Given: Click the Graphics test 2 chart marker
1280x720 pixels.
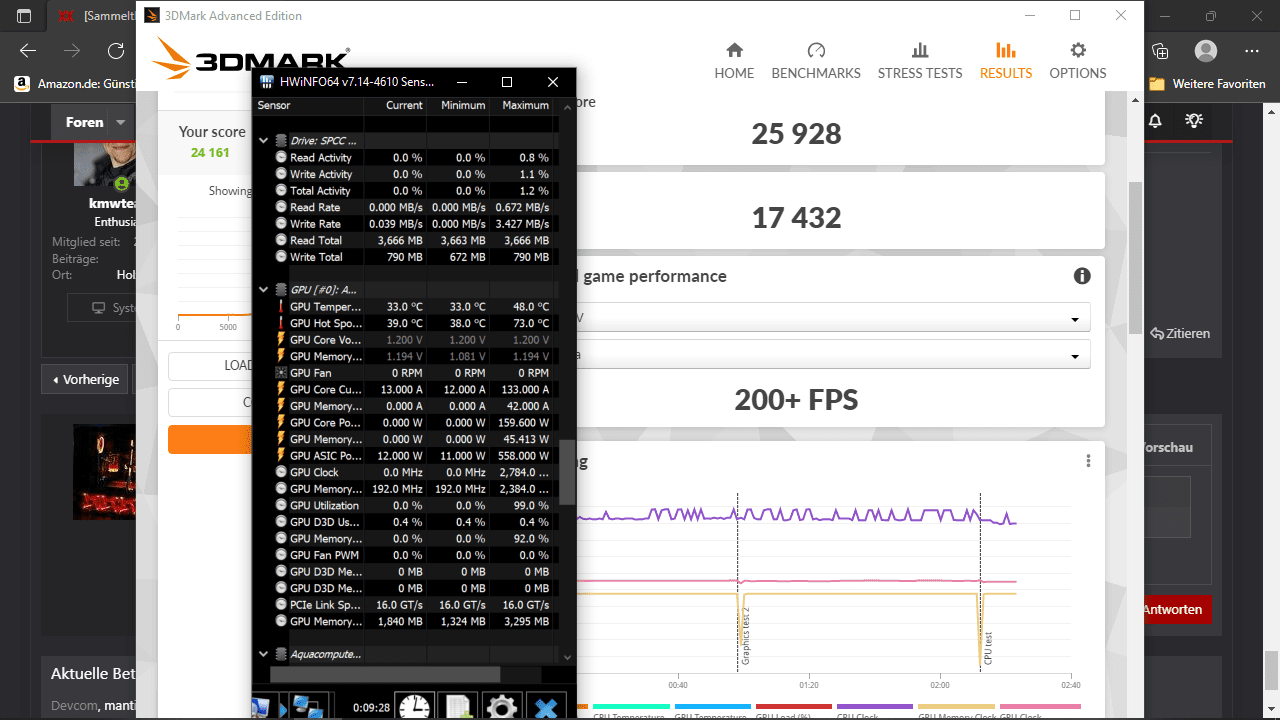Looking at the screenshot, I should (745, 636).
